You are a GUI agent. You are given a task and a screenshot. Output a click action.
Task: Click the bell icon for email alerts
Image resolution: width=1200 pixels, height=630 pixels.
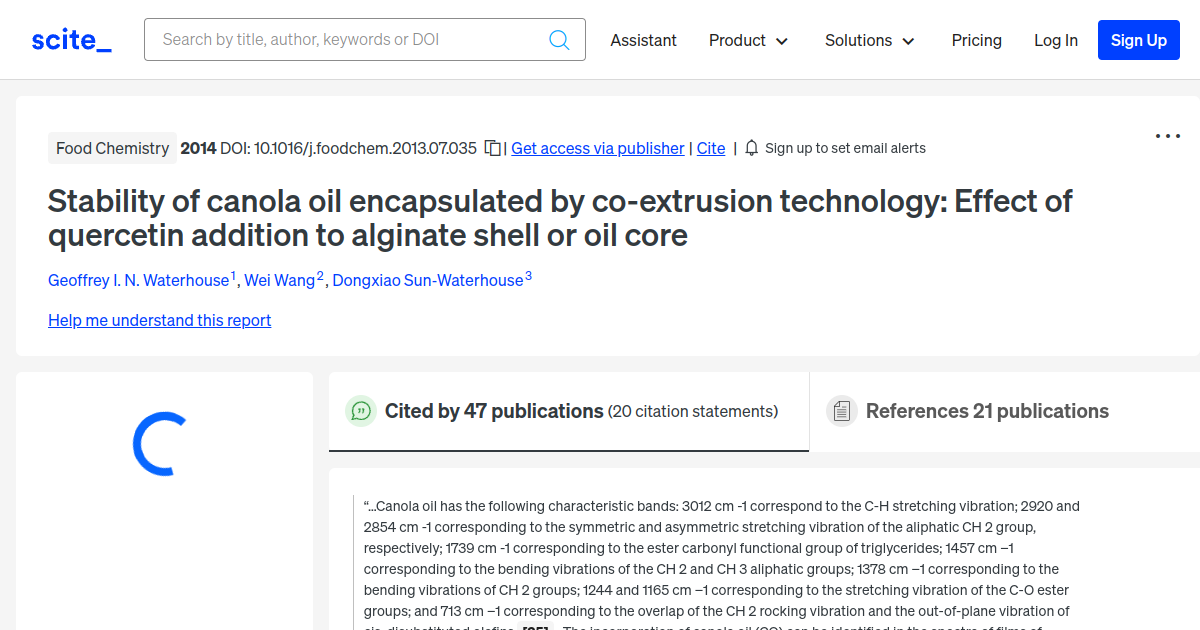pos(751,147)
